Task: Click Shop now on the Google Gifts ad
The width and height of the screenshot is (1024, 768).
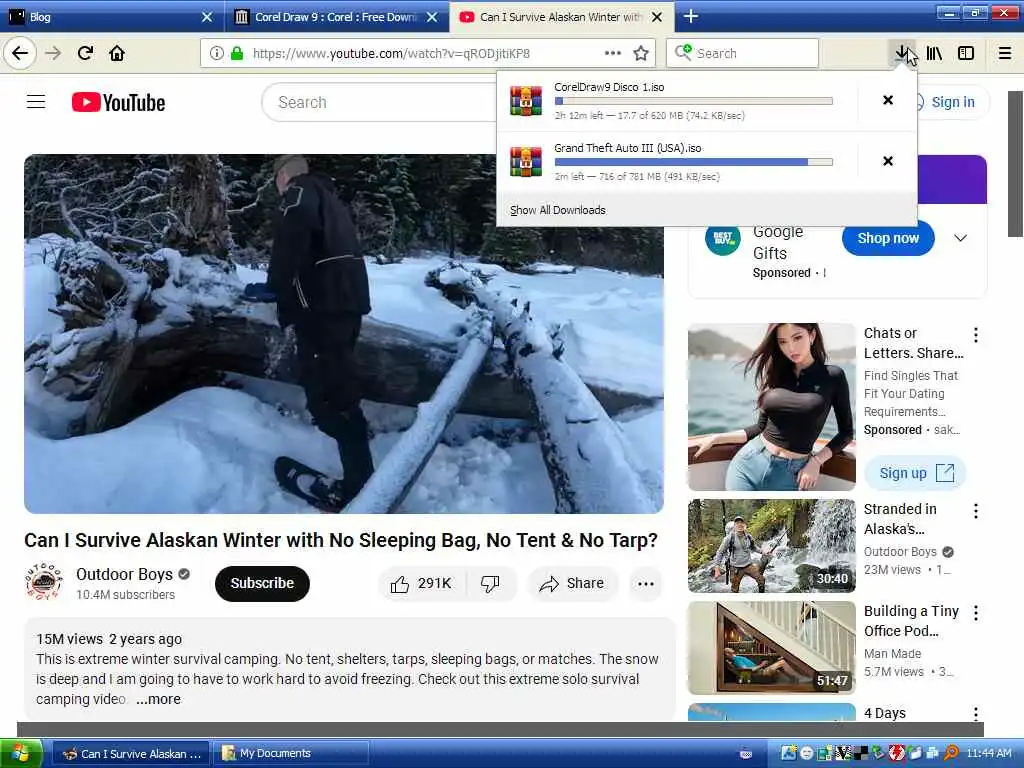Action: pyautogui.click(x=888, y=238)
